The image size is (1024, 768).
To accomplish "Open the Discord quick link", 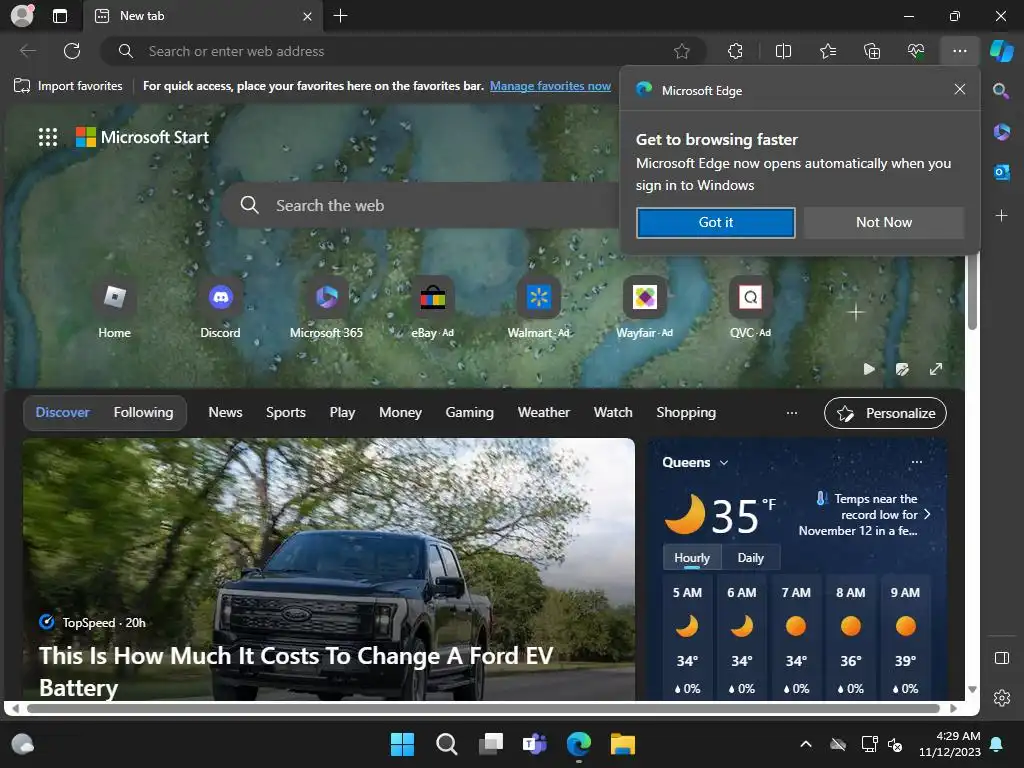I will [220, 308].
